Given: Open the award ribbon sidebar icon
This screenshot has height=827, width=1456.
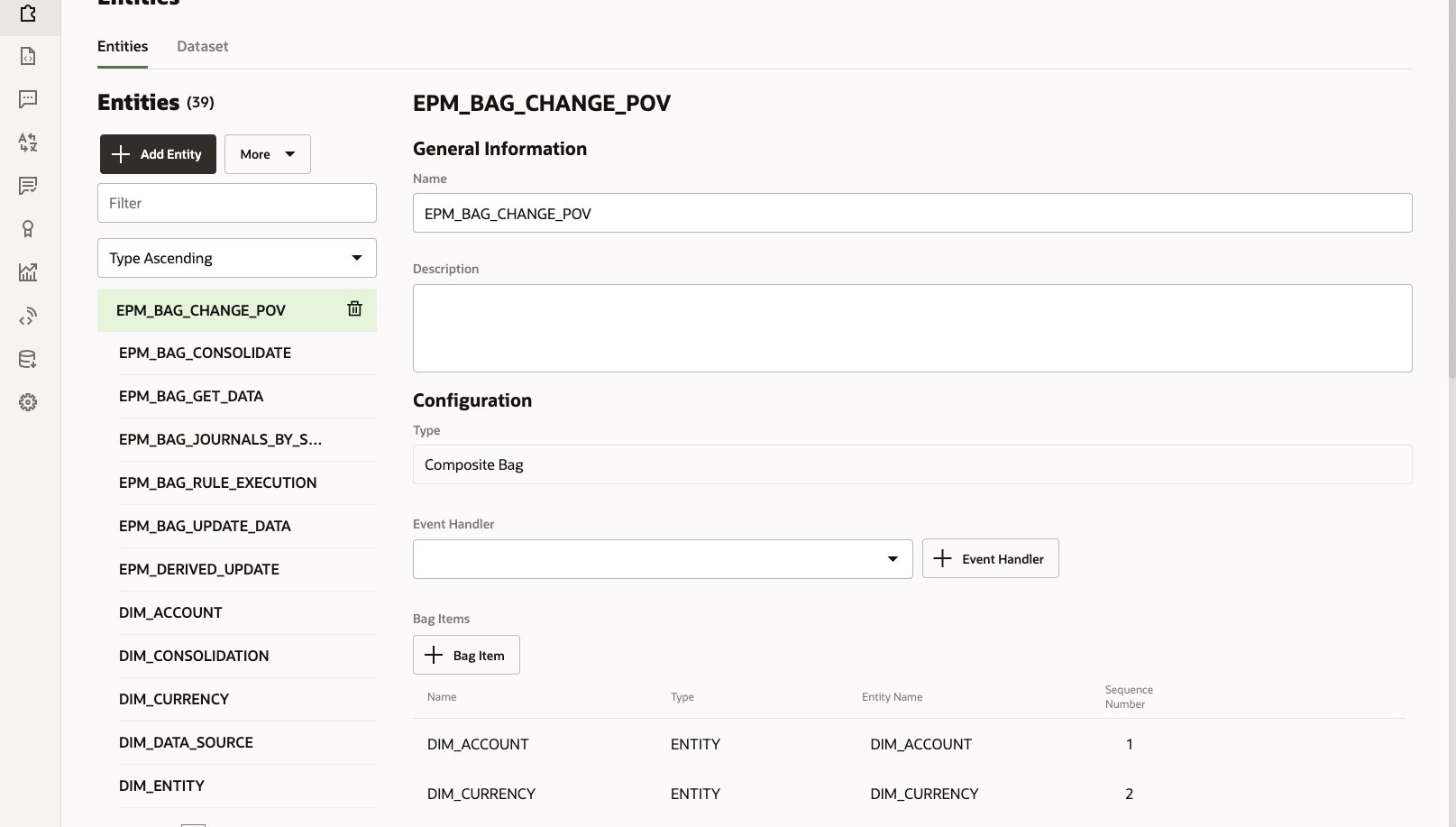Looking at the screenshot, I should 28,229.
